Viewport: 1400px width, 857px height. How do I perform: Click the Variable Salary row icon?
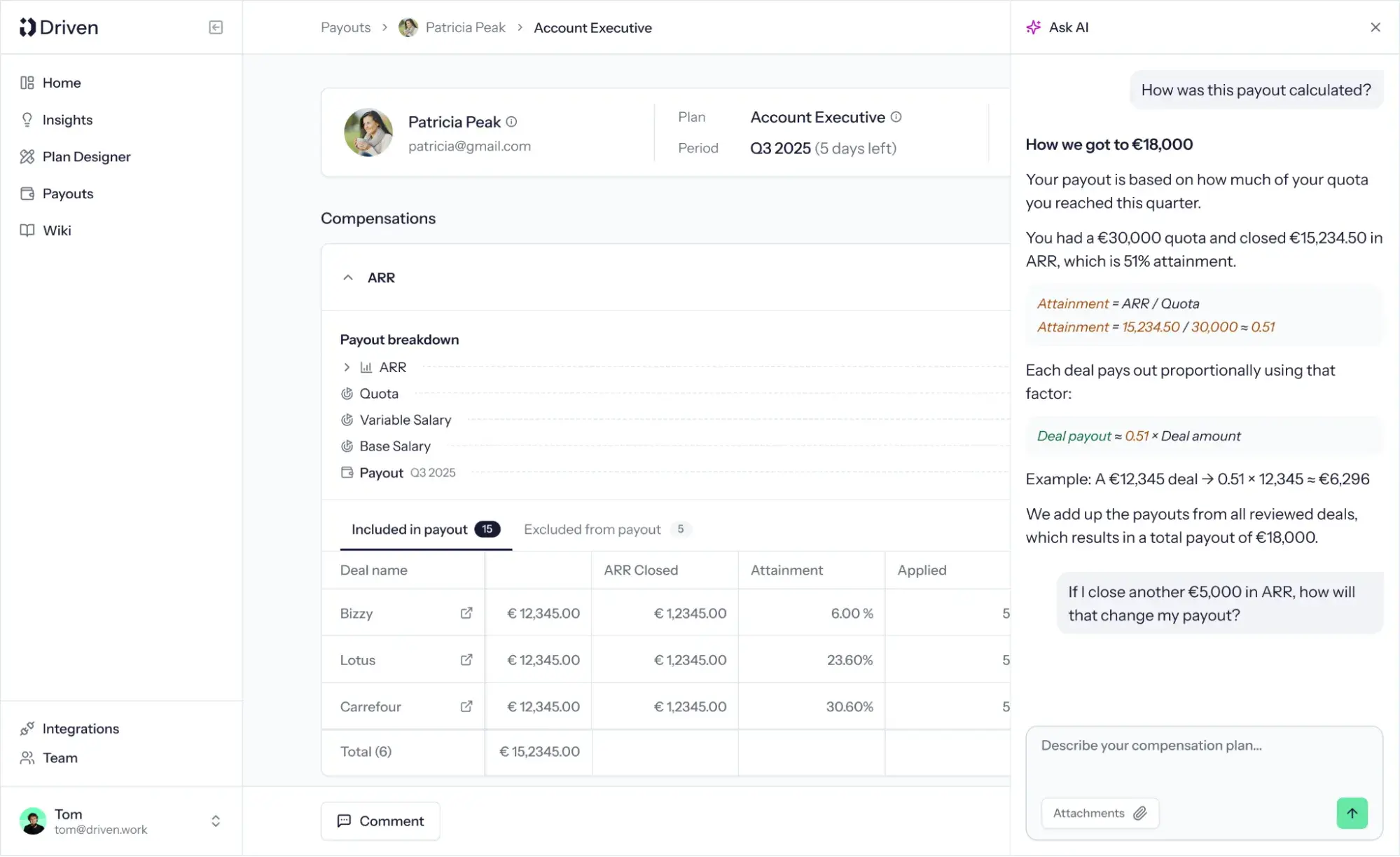pyautogui.click(x=347, y=420)
